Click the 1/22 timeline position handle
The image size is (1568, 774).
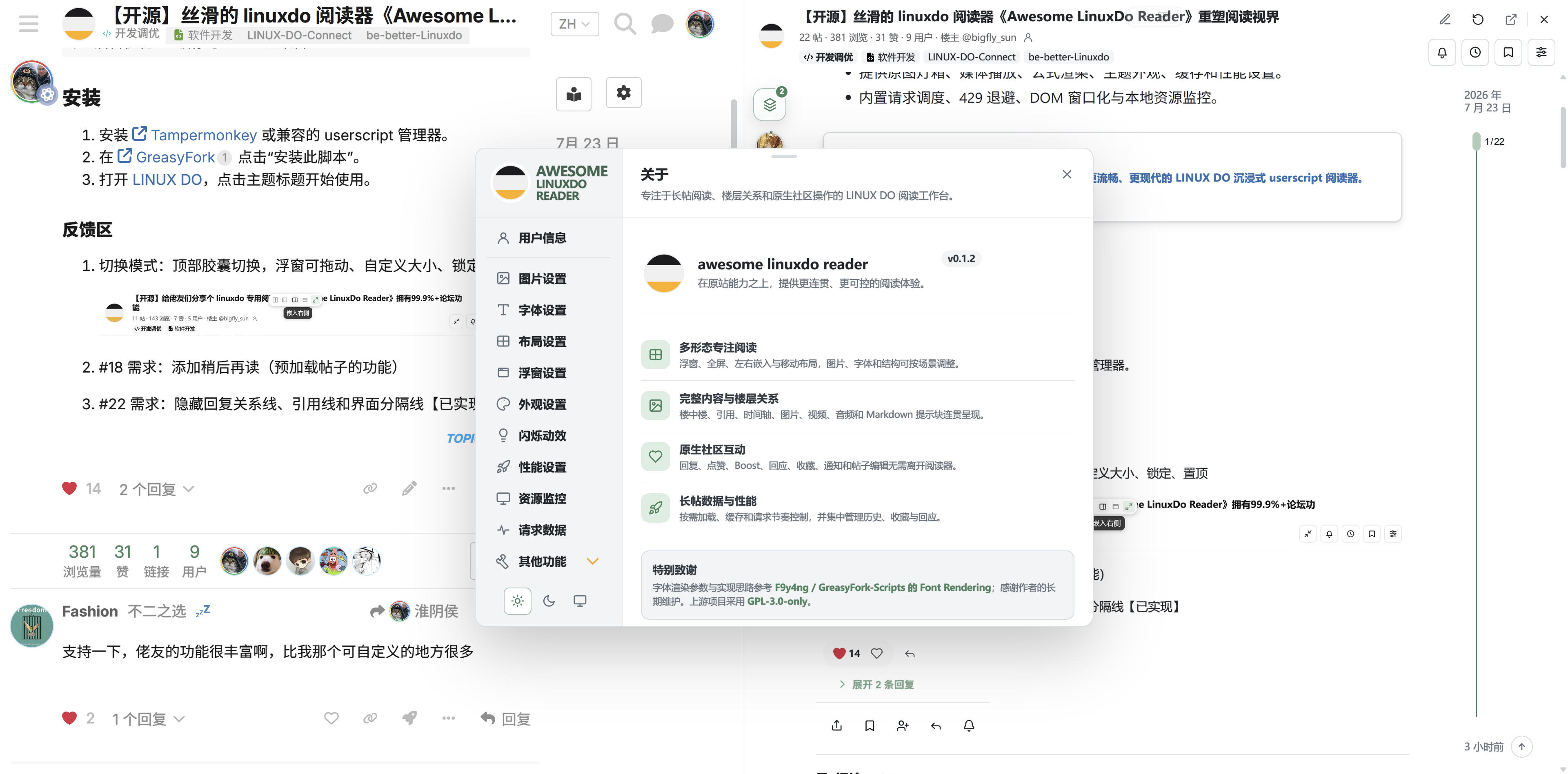click(x=1476, y=141)
